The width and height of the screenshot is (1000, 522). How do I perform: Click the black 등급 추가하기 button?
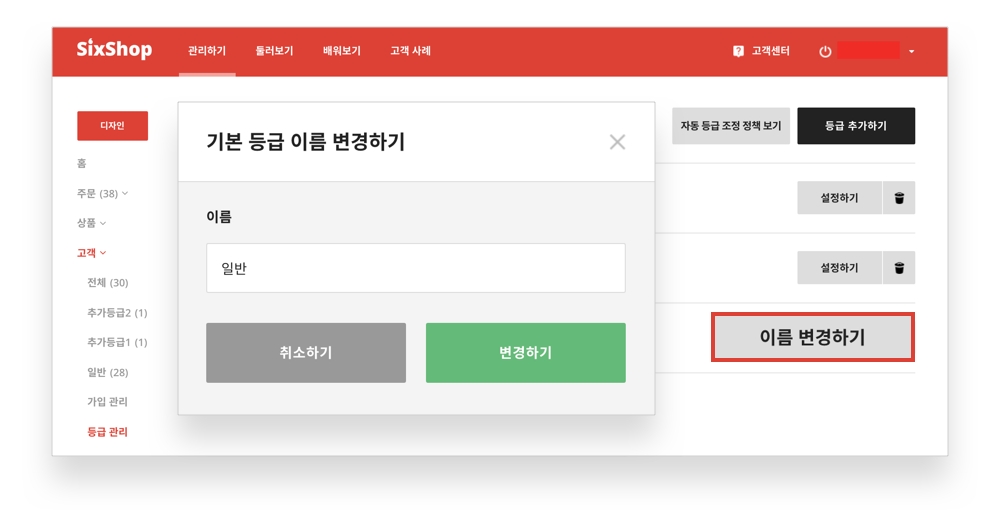pos(855,126)
